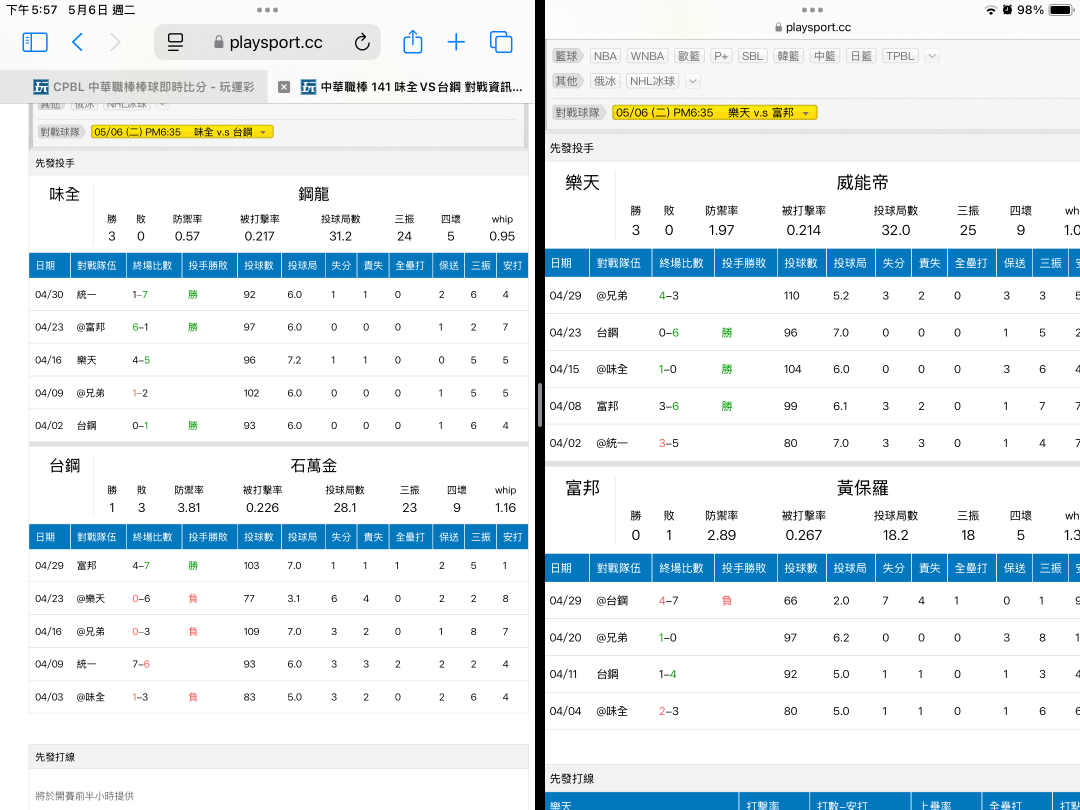
Task: Tap the 負 result in 04/23 @樂天 row
Action: click(x=193, y=599)
